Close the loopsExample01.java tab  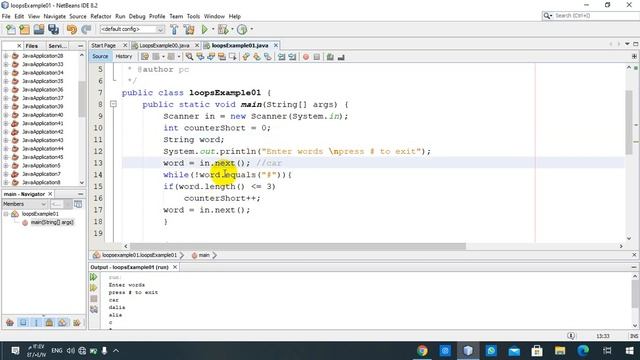276,45
